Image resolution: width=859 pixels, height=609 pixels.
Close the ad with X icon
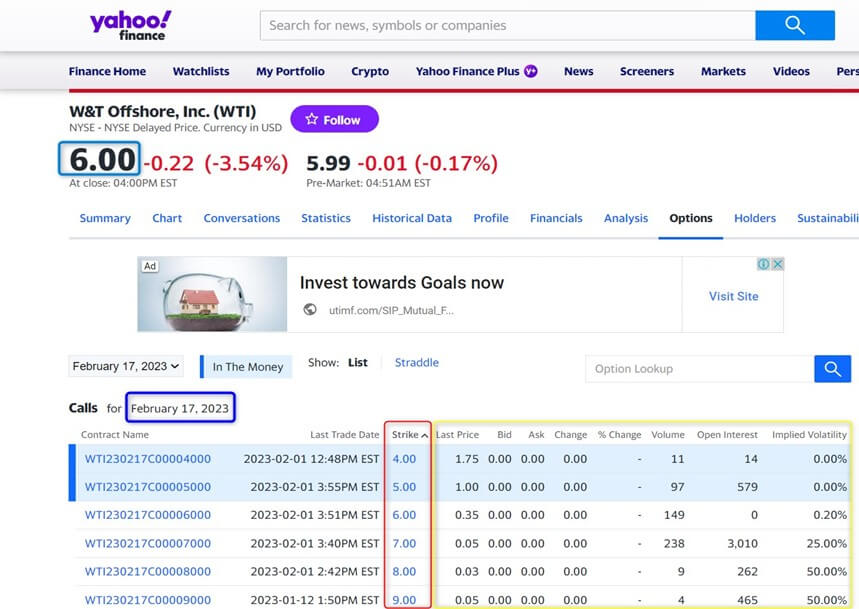click(x=777, y=264)
